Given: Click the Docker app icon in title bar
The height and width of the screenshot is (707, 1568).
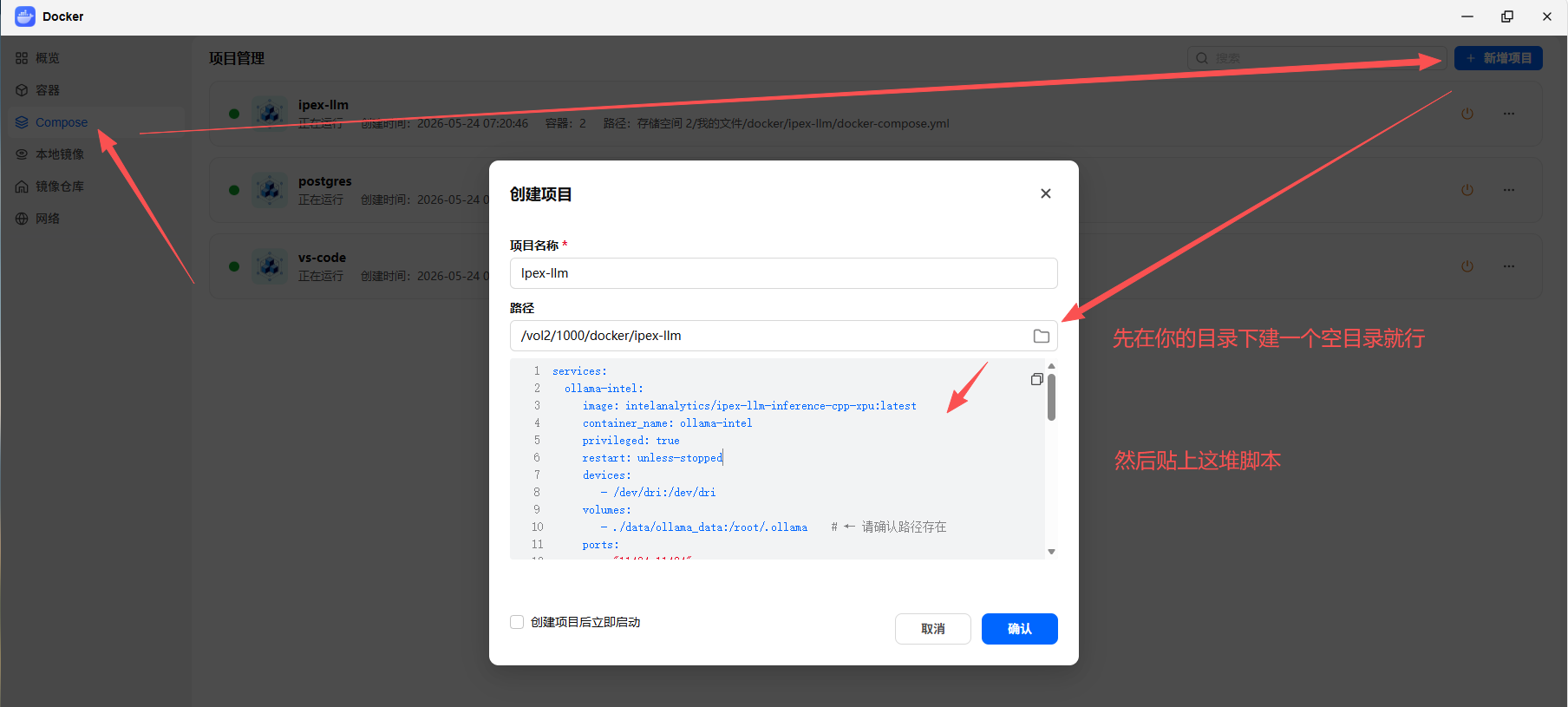Looking at the screenshot, I should click(25, 16).
